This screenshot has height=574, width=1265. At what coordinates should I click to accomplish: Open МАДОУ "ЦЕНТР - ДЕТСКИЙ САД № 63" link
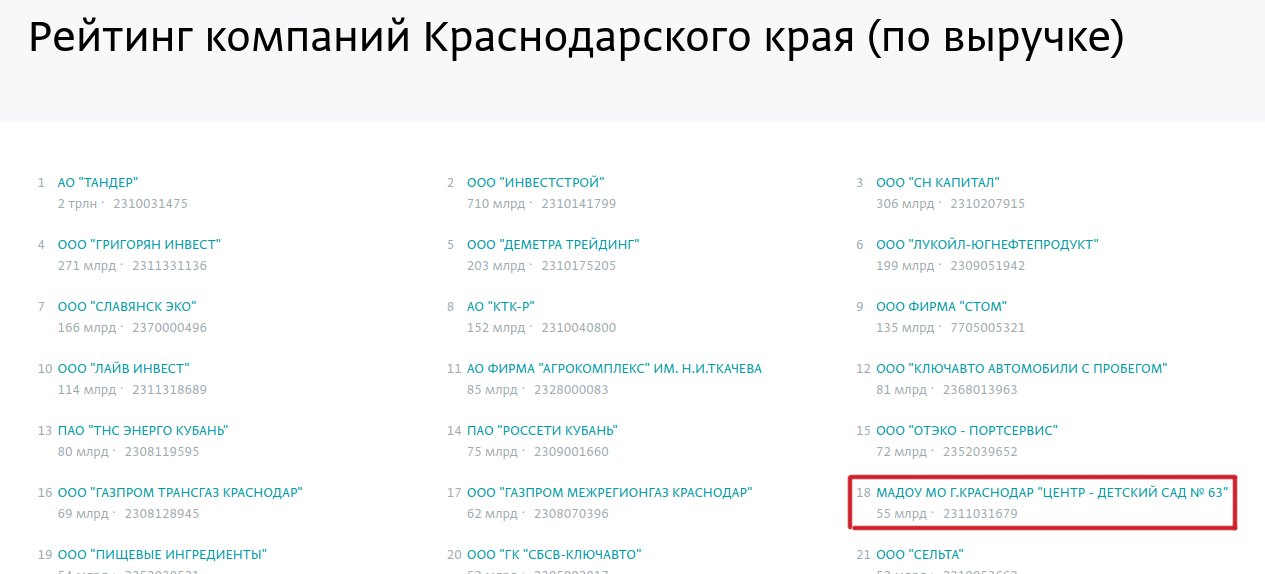click(1051, 493)
